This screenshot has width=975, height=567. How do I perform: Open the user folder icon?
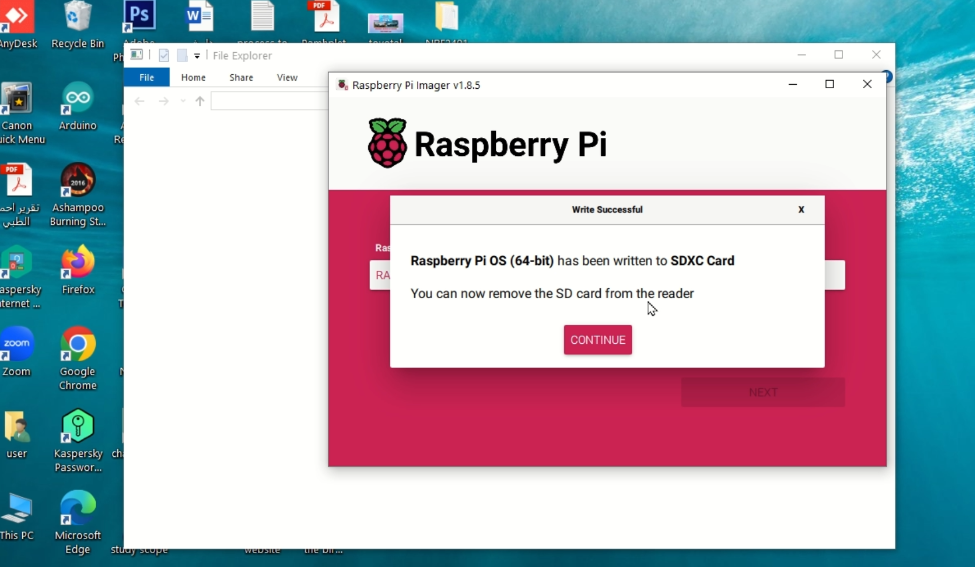(x=17, y=435)
